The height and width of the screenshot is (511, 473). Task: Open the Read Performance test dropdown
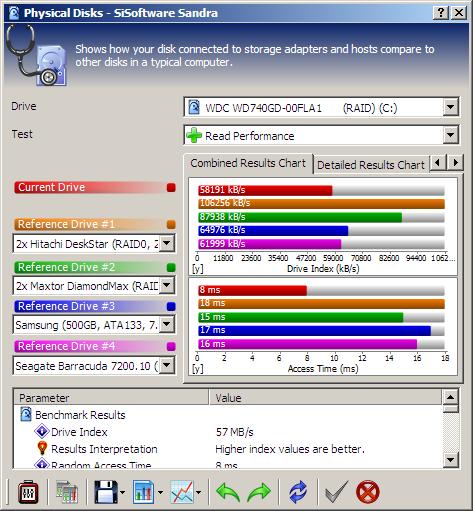click(450, 135)
